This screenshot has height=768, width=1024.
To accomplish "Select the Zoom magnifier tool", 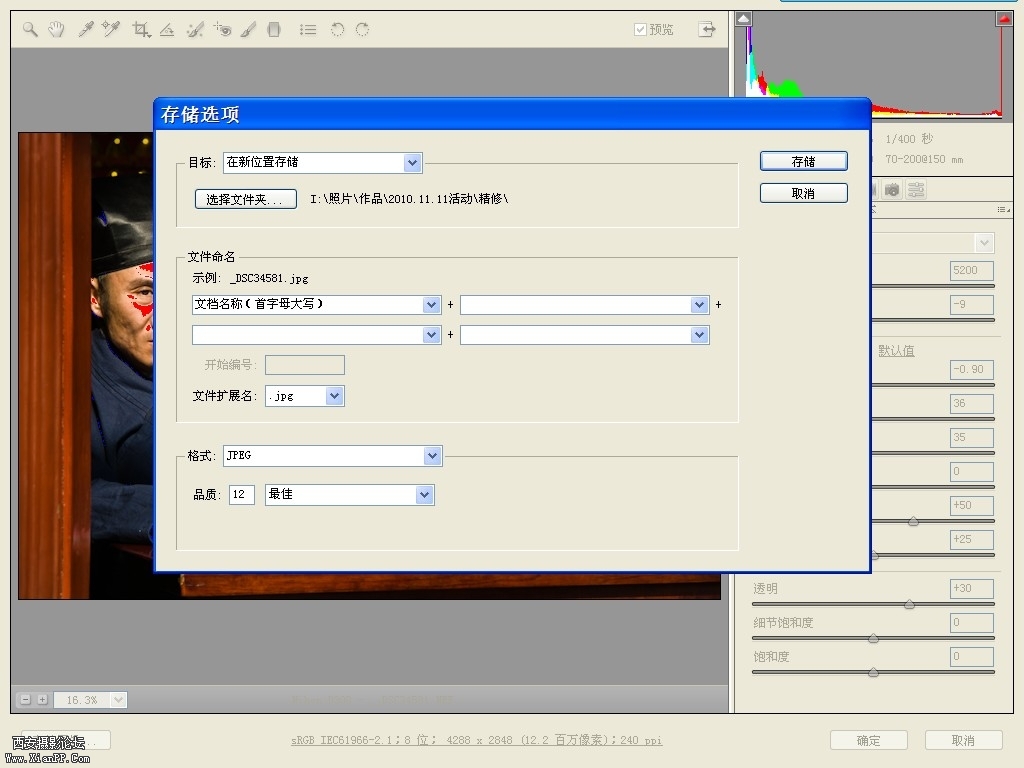I will coord(31,30).
